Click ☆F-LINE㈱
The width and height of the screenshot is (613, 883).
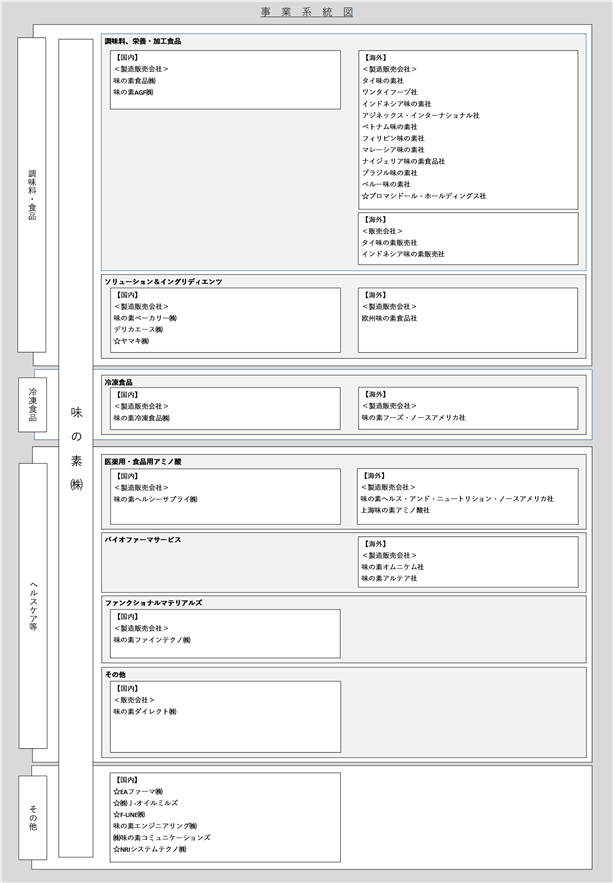[129, 814]
